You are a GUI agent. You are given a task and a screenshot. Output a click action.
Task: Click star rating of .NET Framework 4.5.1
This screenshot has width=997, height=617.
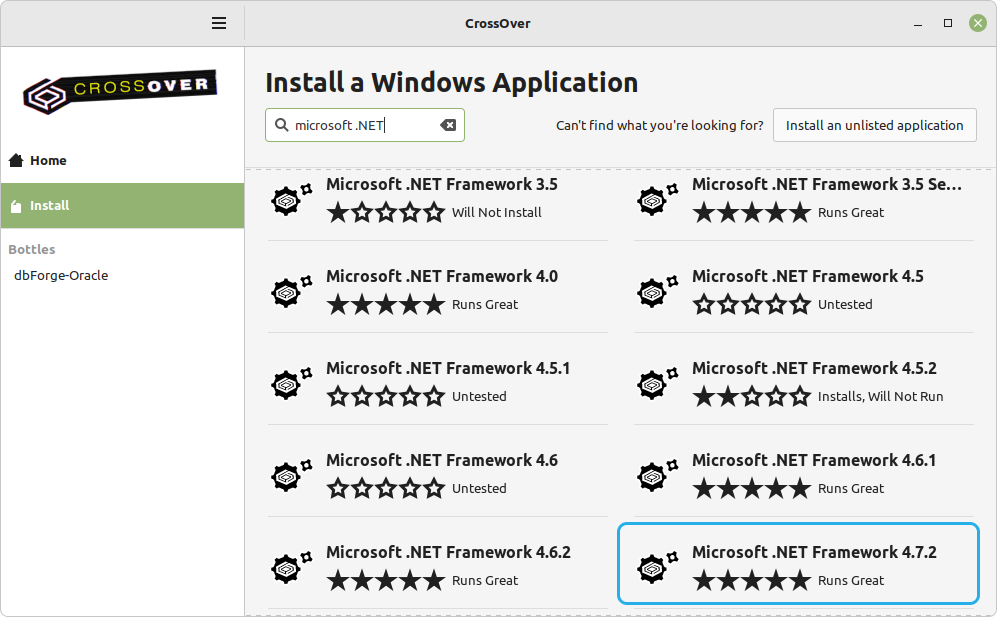(x=386, y=397)
